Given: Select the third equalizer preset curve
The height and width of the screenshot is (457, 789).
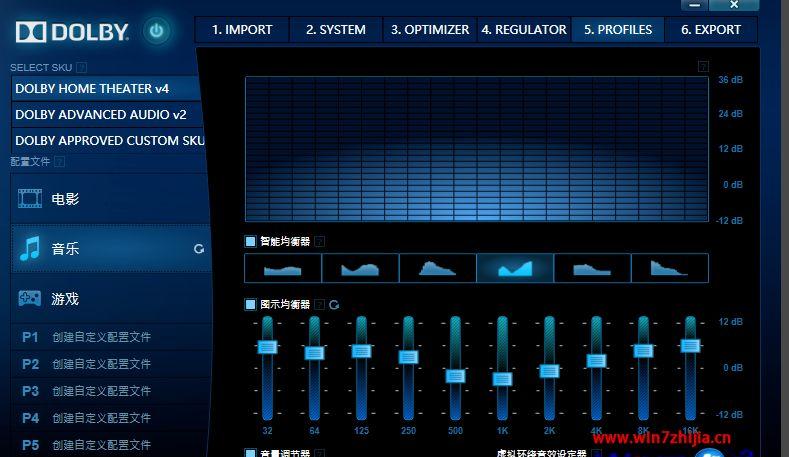Looking at the screenshot, I should (438, 268).
